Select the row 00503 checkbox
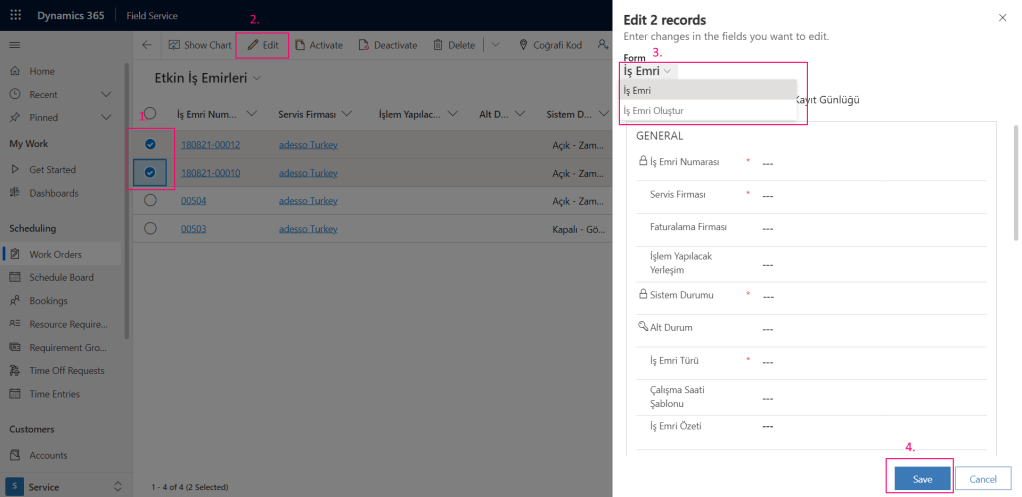This screenshot has height=497, width=1022. pyautogui.click(x=151, y=229)
